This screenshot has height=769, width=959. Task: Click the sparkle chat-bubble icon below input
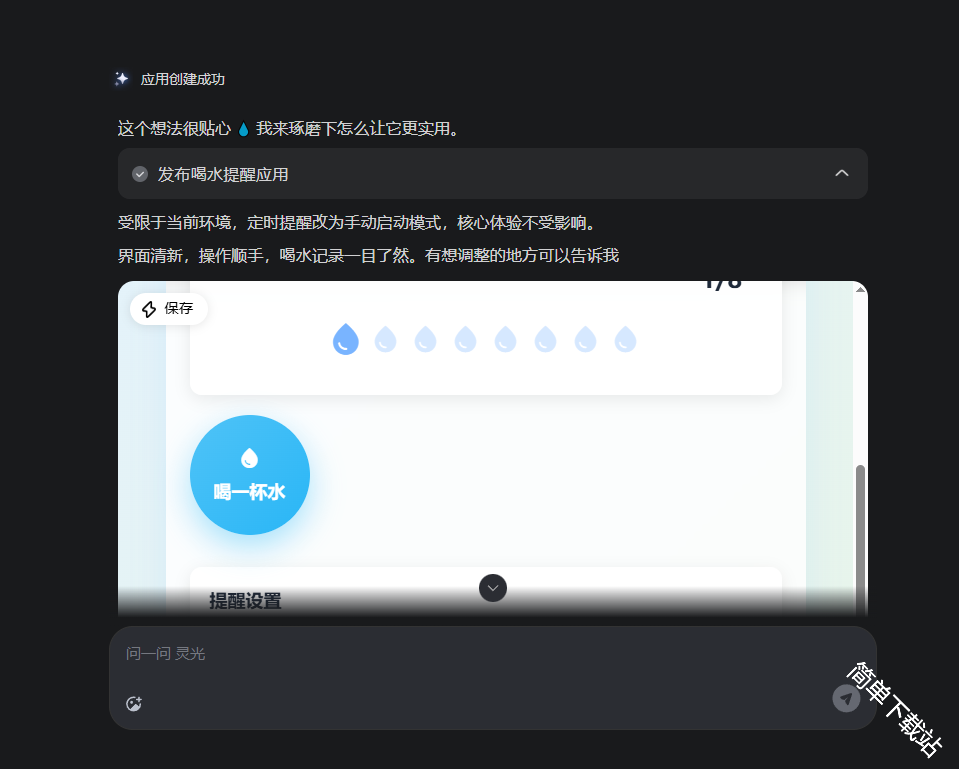[134, 704]
